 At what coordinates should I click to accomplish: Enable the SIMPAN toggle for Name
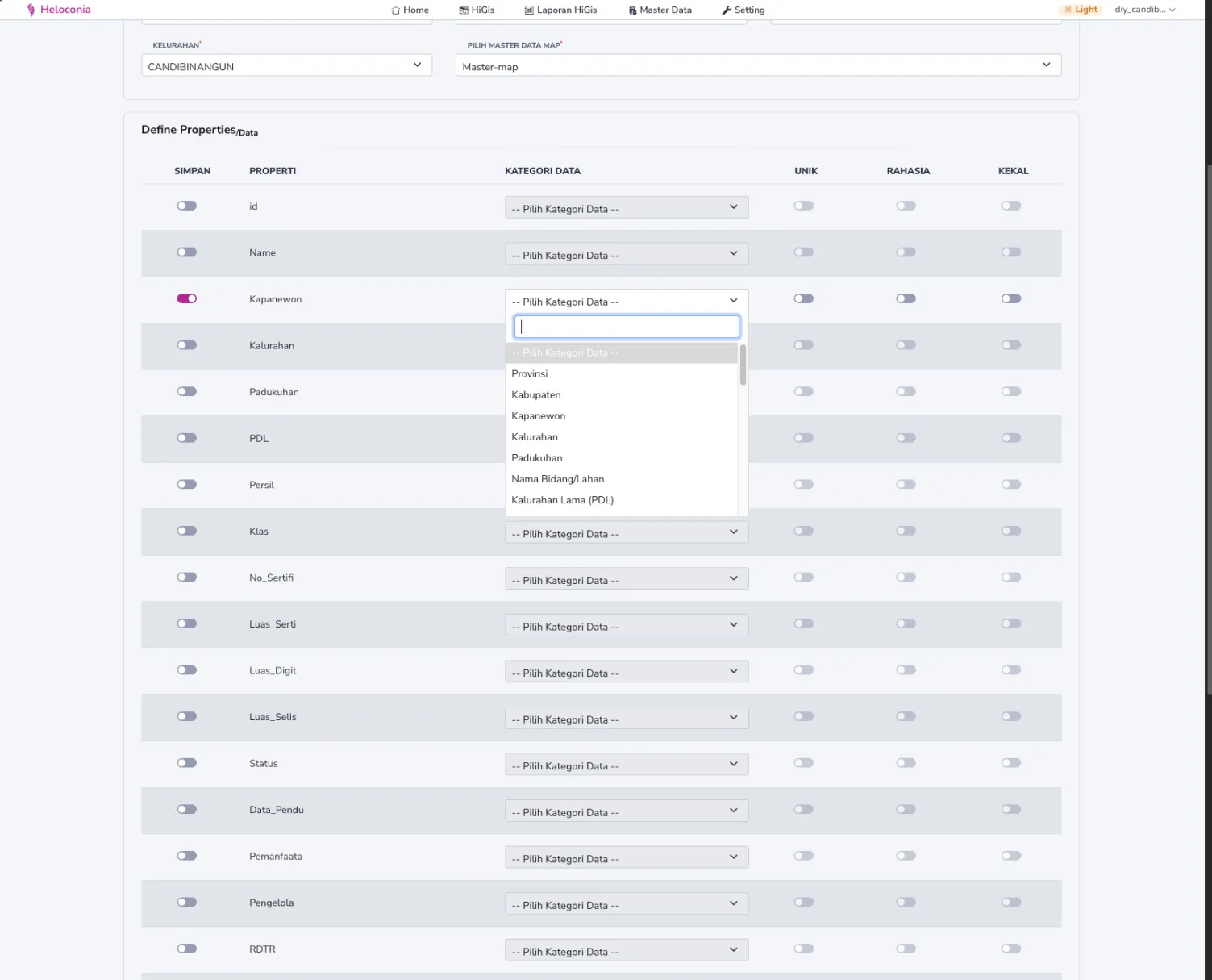click(x=186, y=252)
